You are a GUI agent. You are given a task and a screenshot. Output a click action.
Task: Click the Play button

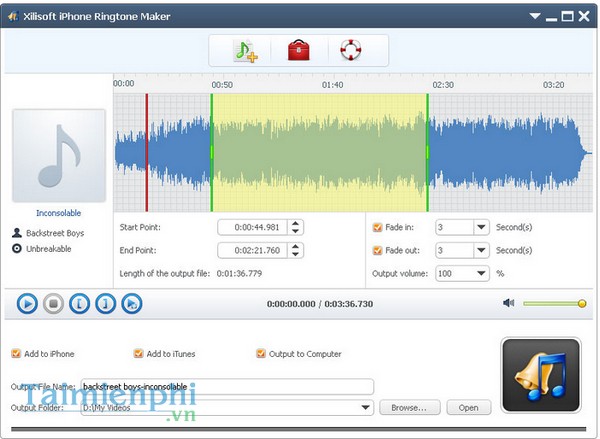point(27,304)
